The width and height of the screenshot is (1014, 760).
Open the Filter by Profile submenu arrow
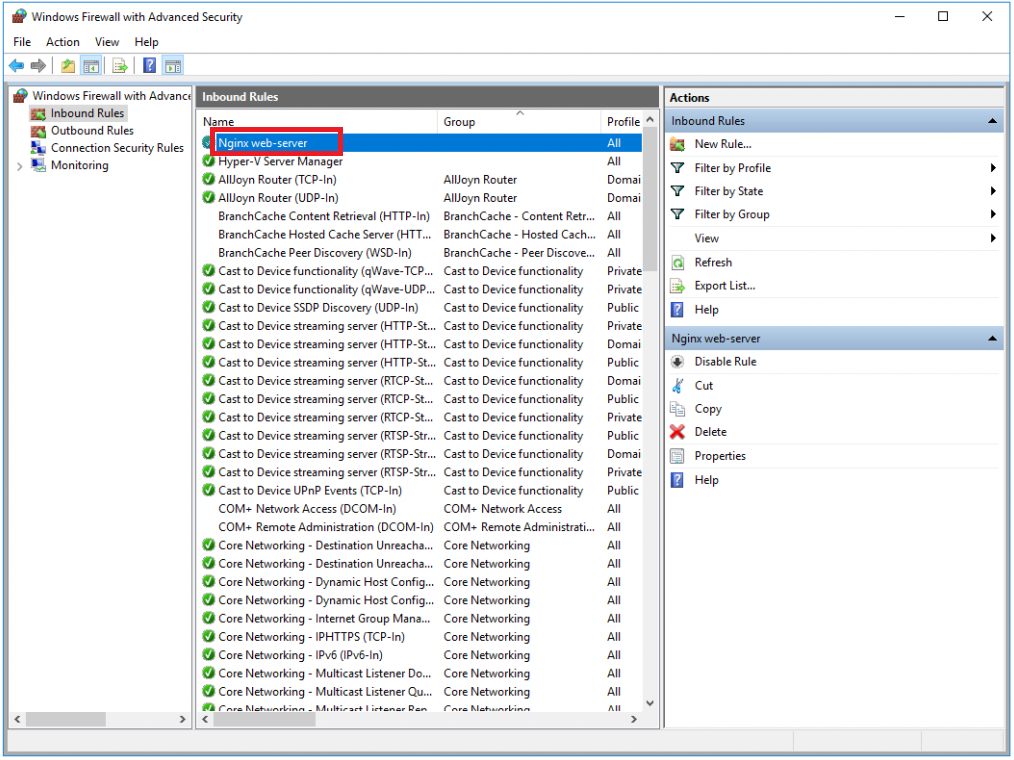993,168
